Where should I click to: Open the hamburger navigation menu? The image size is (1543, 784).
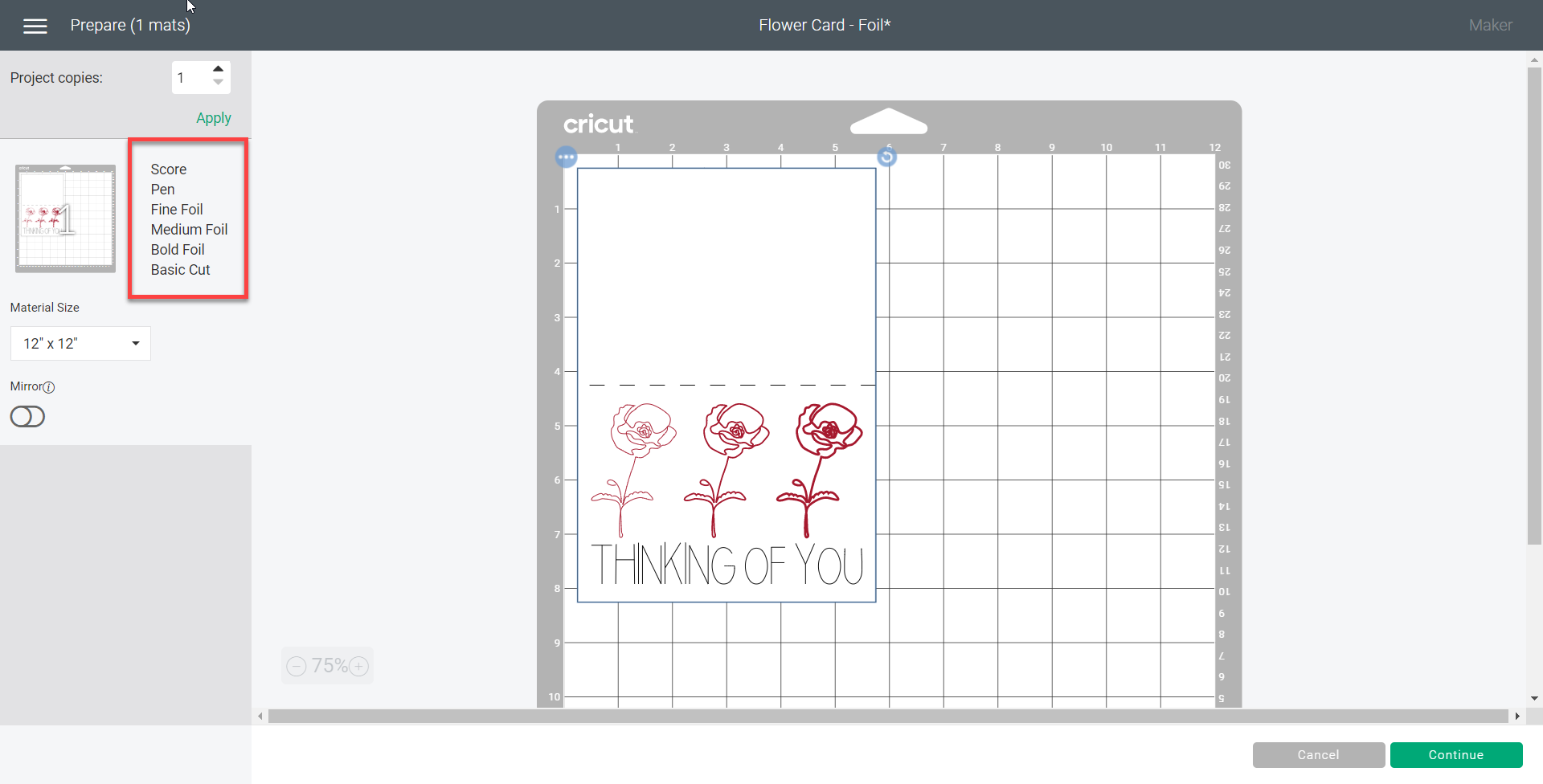click(35, 25)
